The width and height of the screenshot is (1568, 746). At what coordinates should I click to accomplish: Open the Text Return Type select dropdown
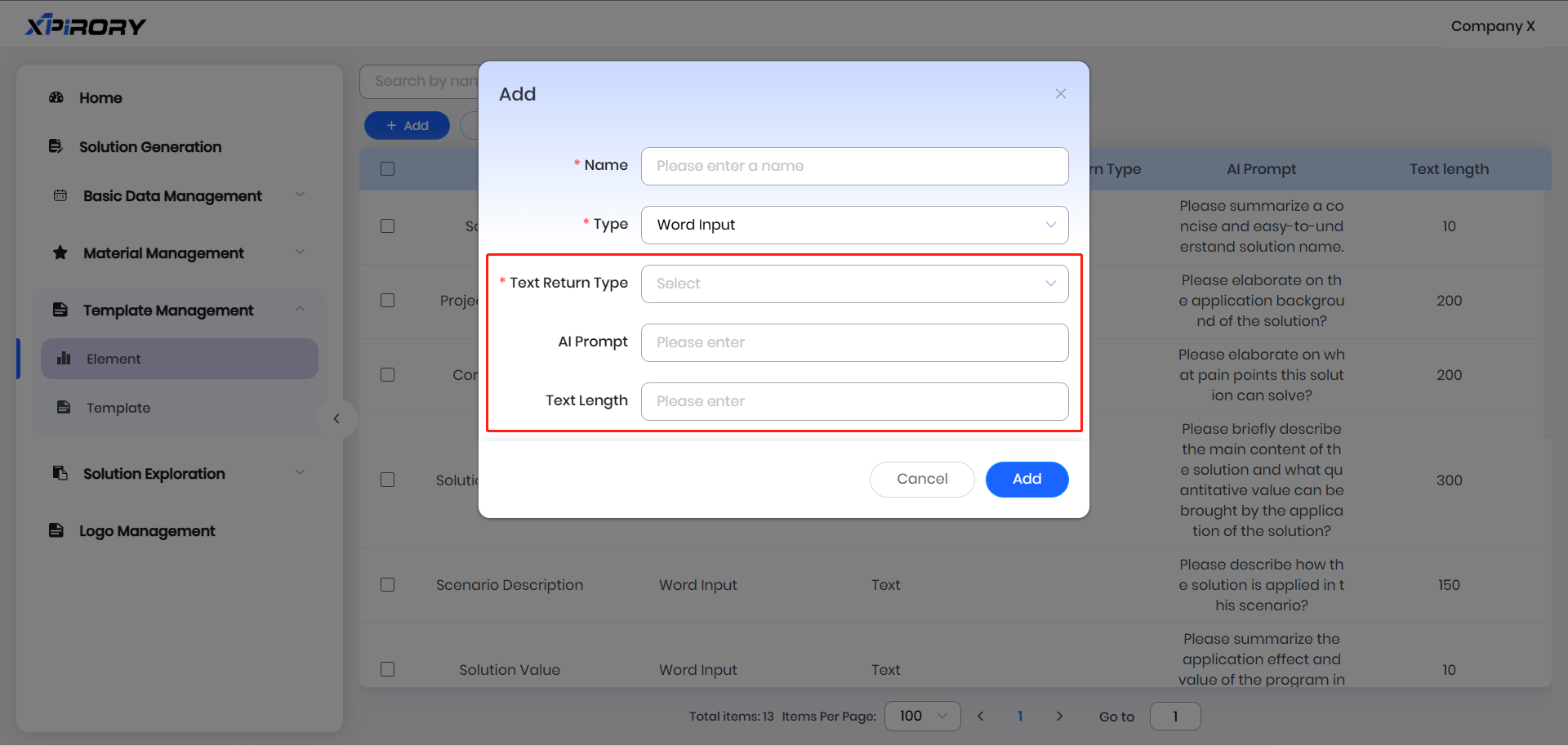(854, 284)
